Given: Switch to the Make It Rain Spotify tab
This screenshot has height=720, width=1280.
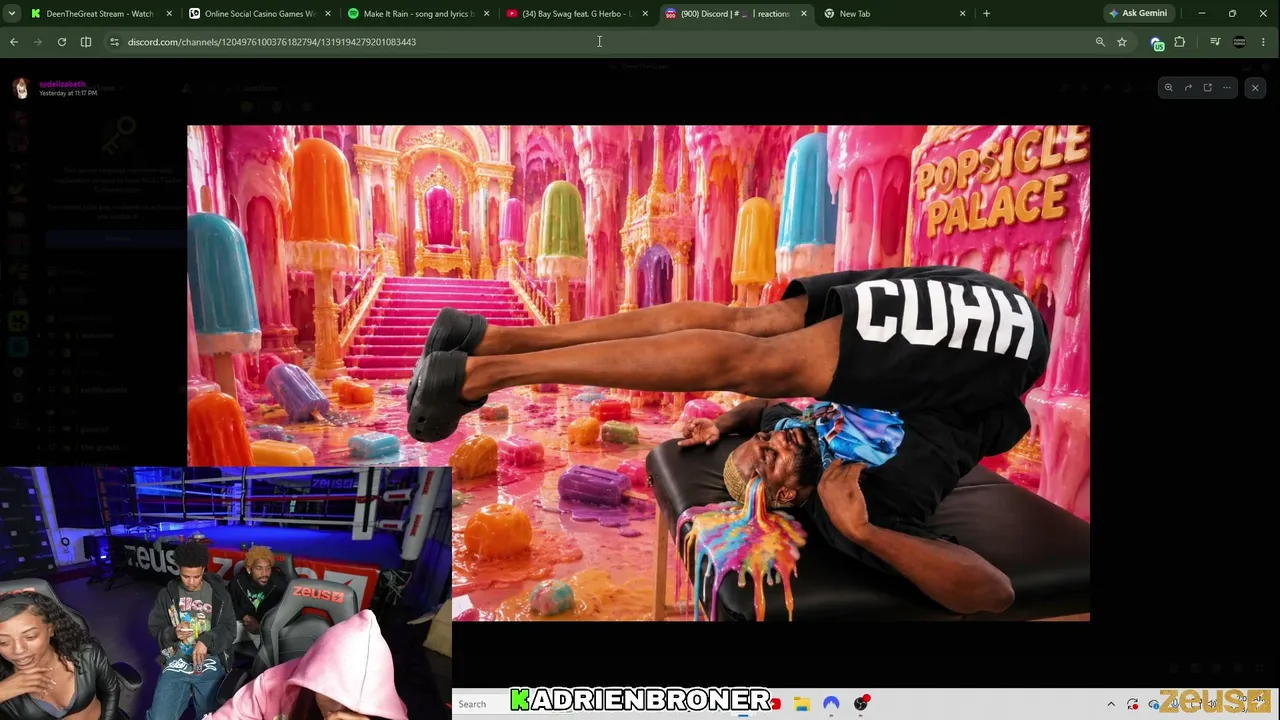Looking at the screenshot, I should pos(418,14).
